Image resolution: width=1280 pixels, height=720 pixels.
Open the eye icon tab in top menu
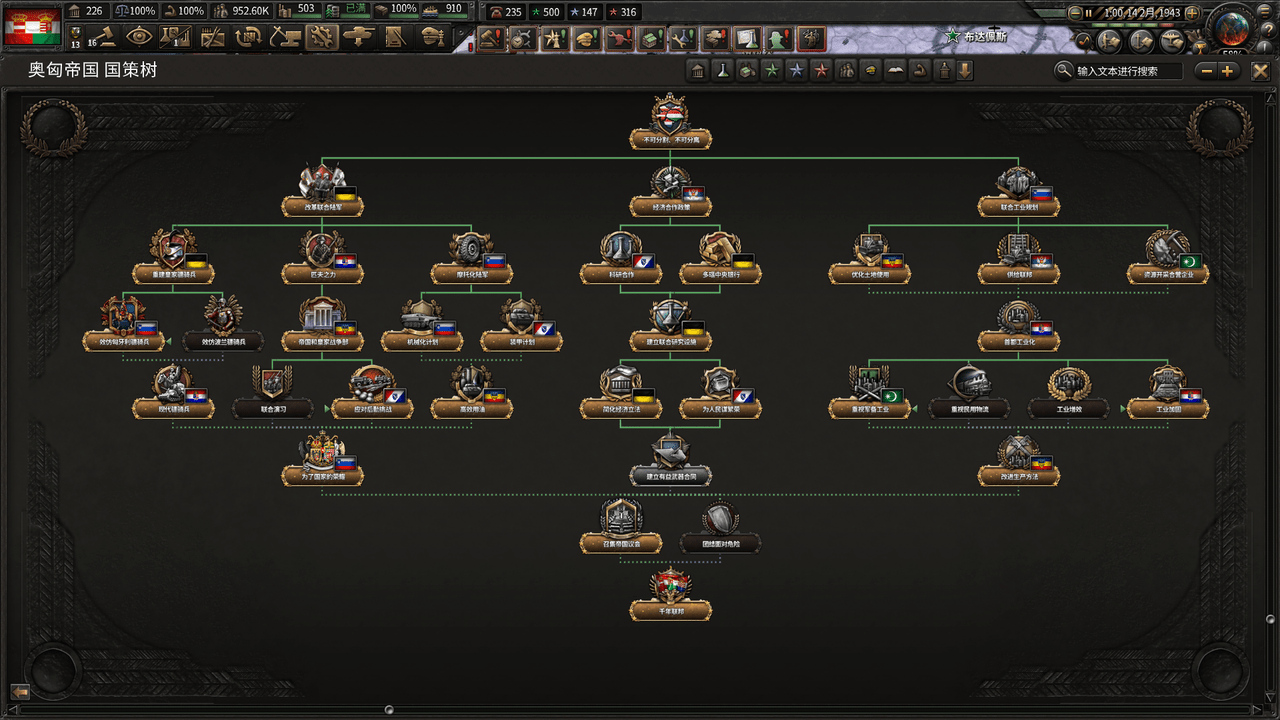(x=140, y=37)
